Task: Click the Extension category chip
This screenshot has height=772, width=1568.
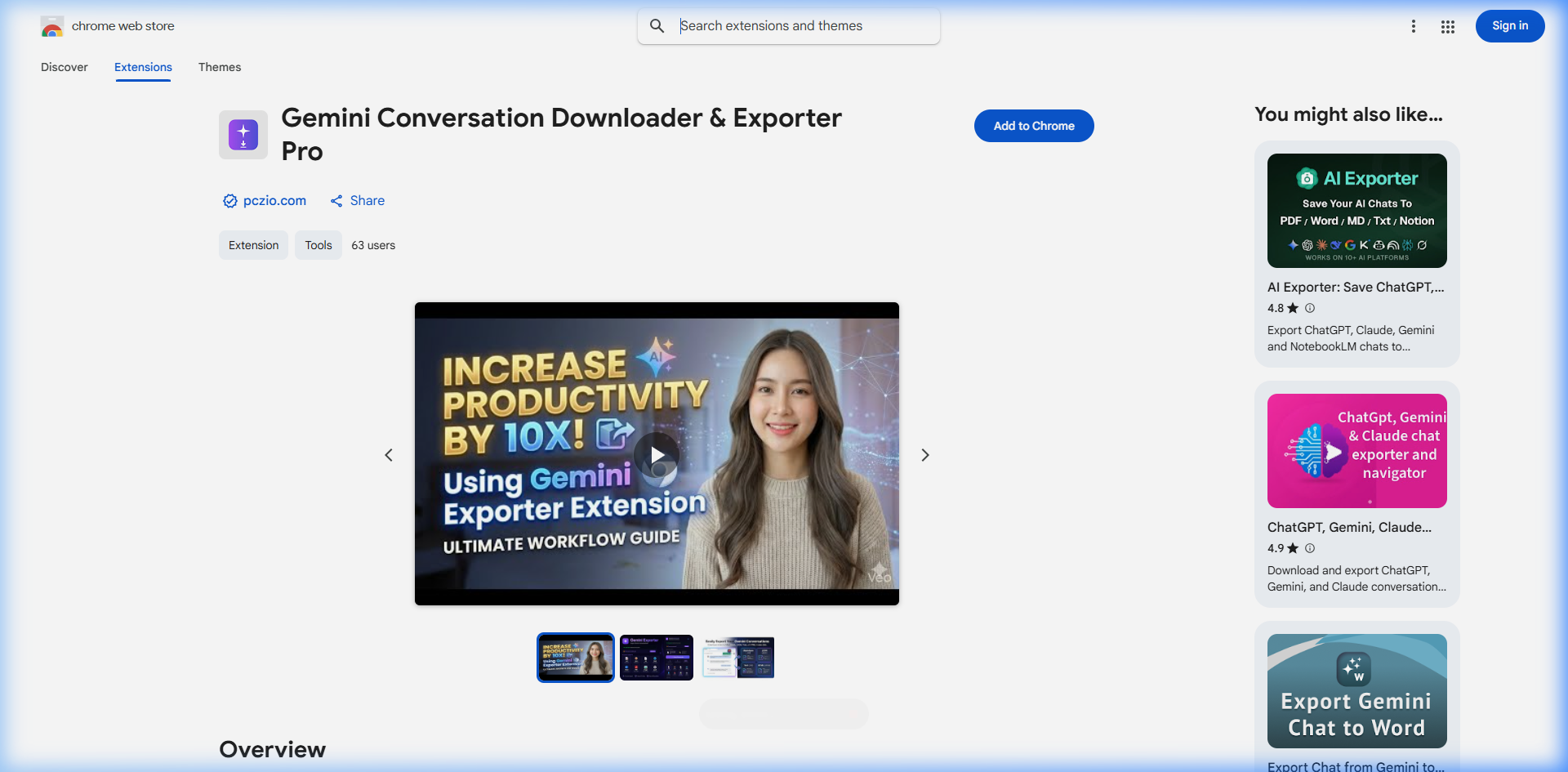Action: pyautogui.click(x=253, y=245)
